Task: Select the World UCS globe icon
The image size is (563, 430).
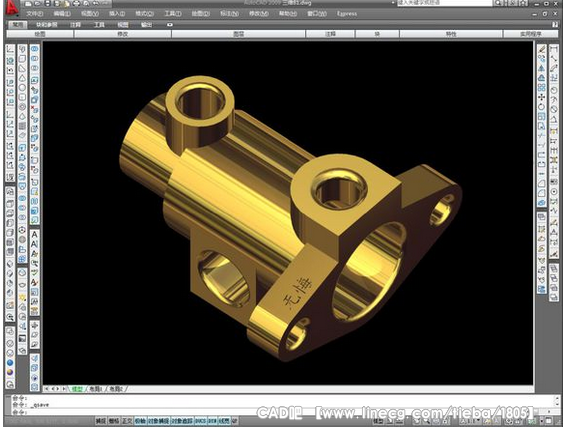Action: pos(10,60)
